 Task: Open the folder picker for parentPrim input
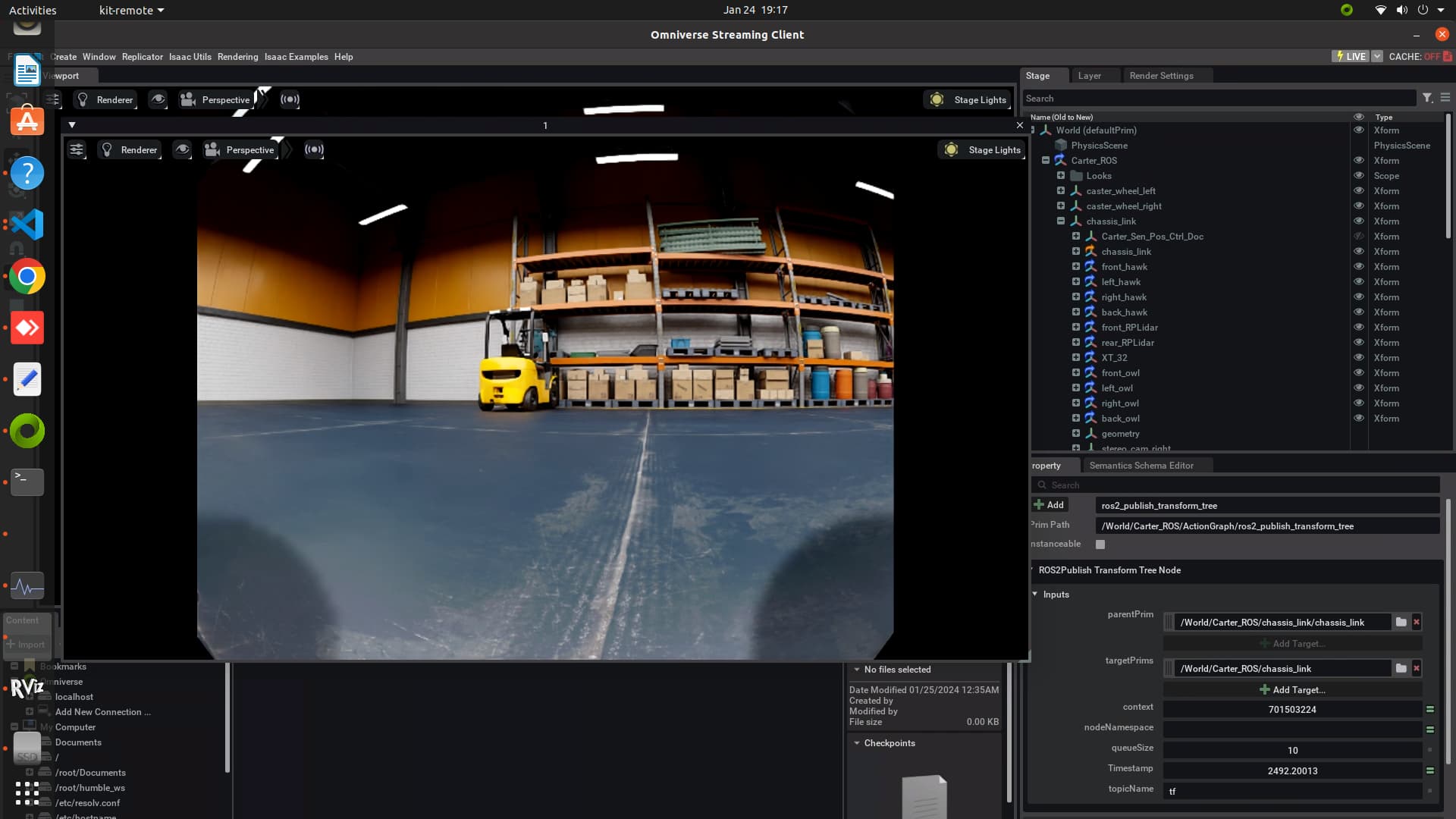pyautogui.click(x=1401, y=622)
